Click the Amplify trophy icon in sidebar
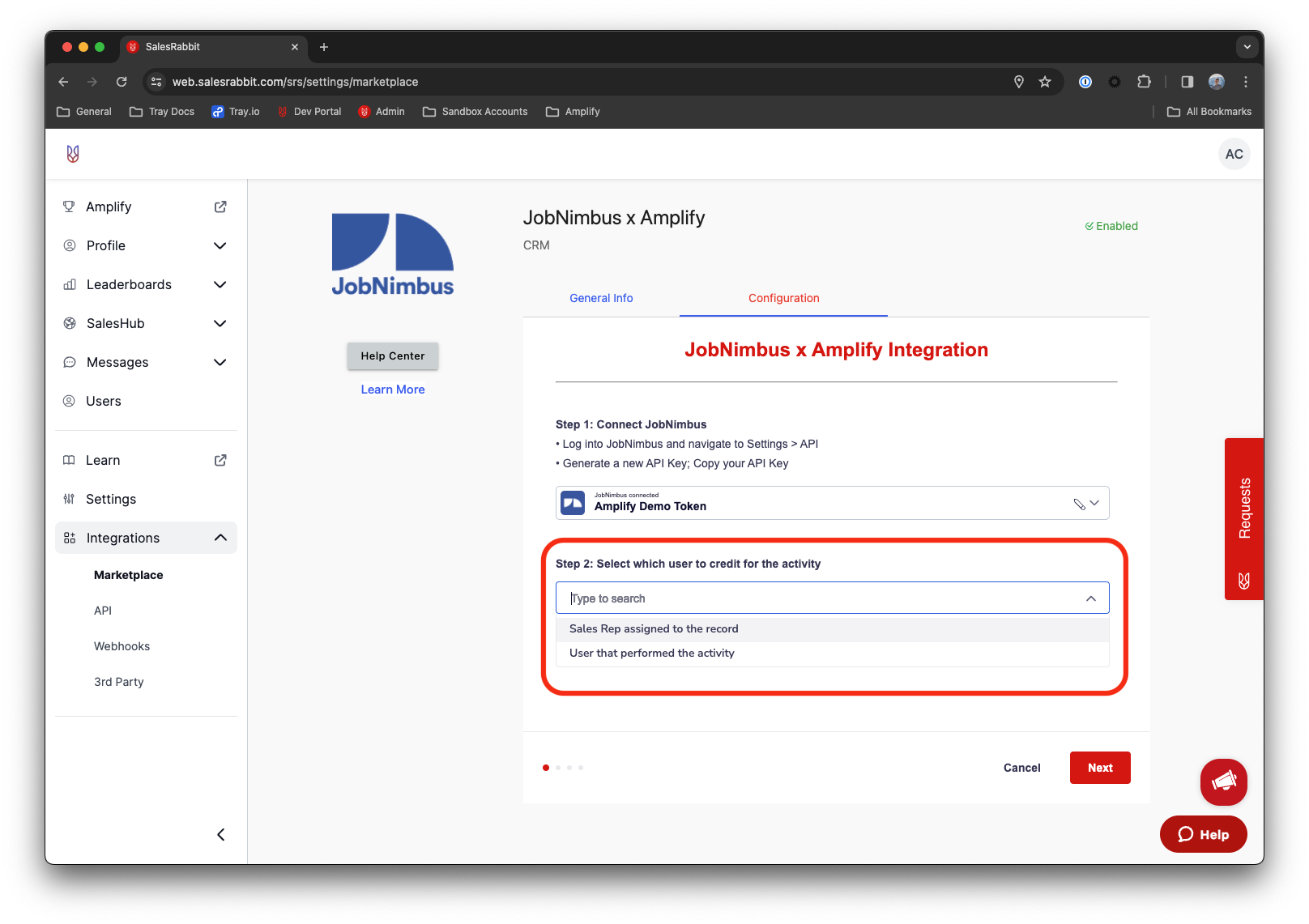Screen dimensions: 1309x924 point(69,207)
